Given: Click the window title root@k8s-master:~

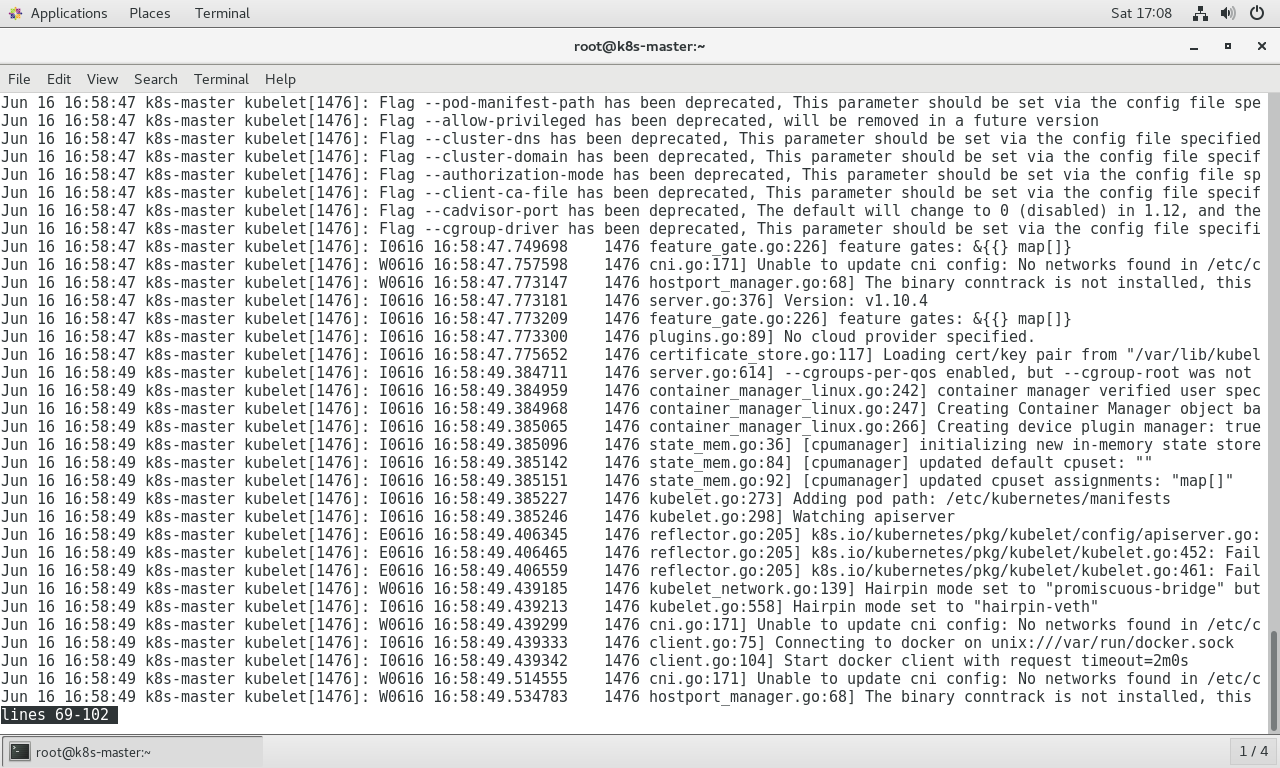Looking at the screenshot, I should (x=640, y=46).
